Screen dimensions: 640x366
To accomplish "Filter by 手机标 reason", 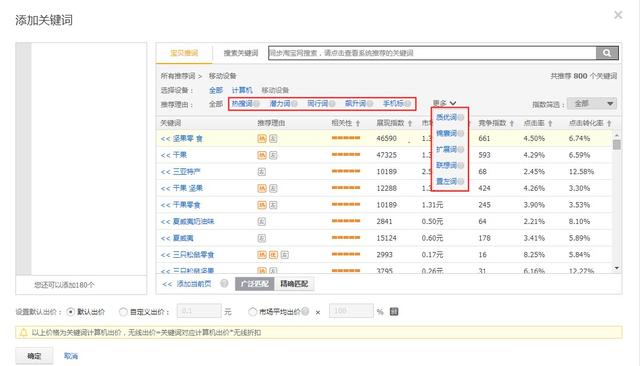I will pyautogui.click(x=393, y=104).
